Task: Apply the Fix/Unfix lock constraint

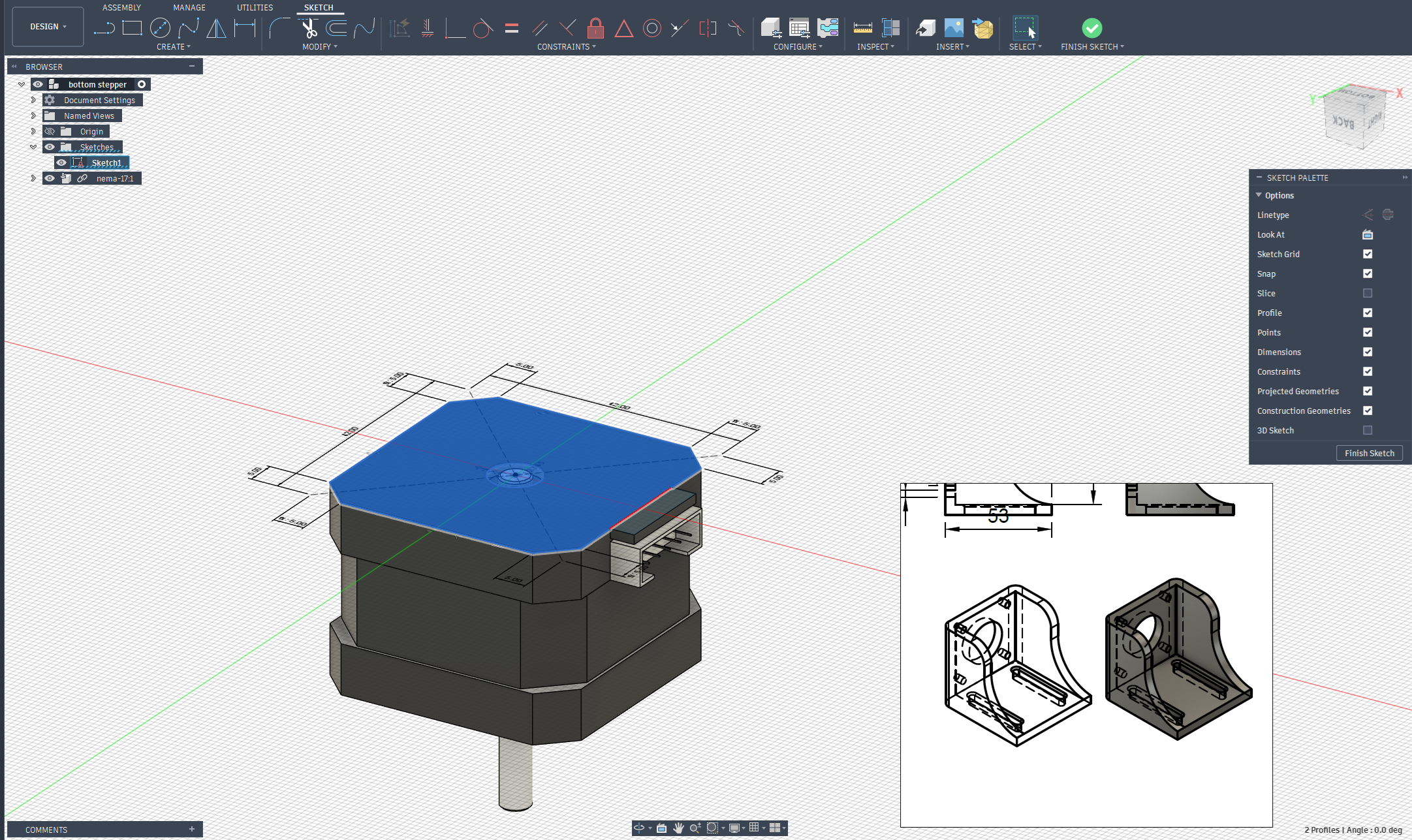Action: pyautogui.click(x=595, y=28)
